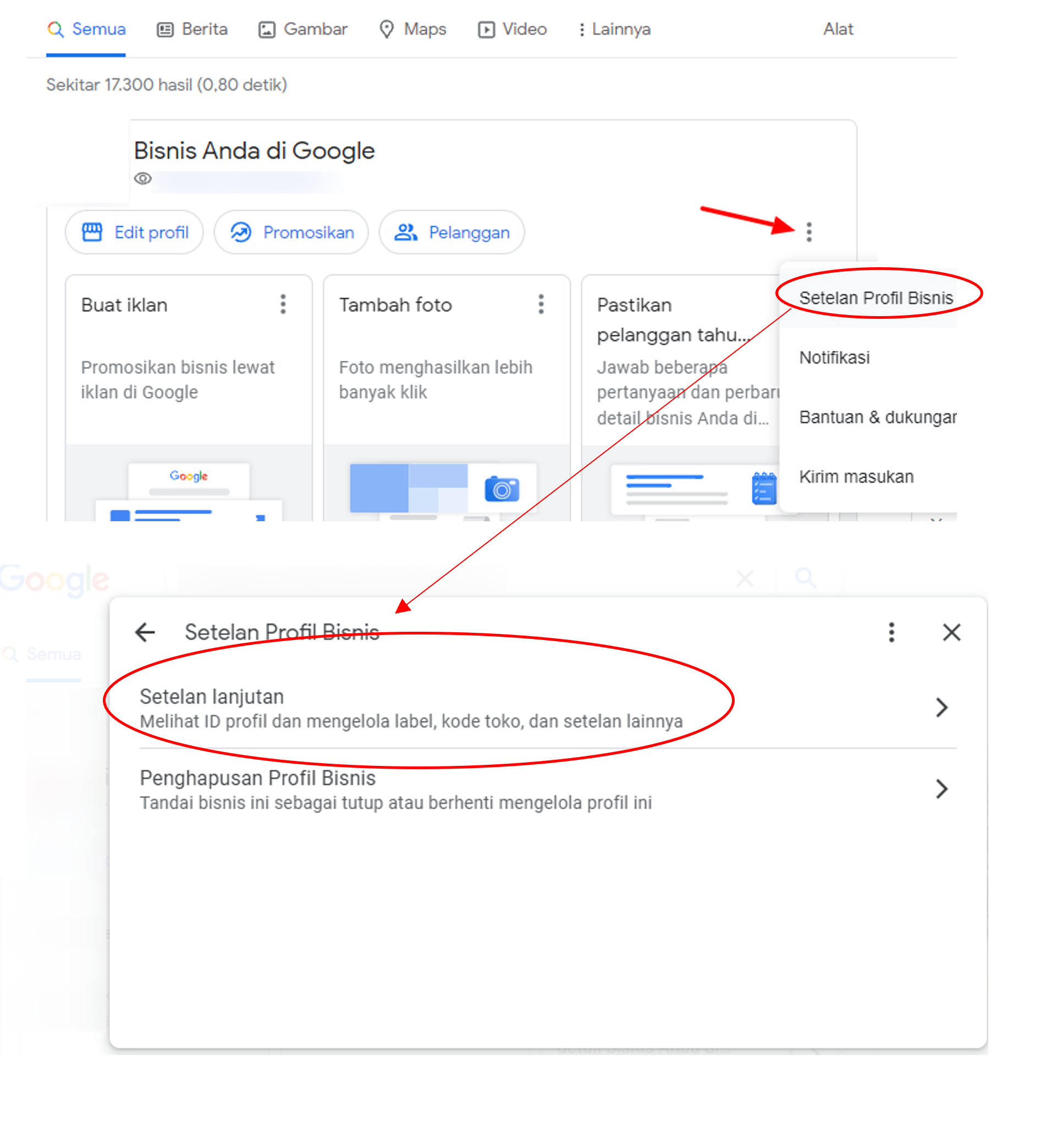
Task: Open the Tambah foto card options menu
Action: coord(541,304)
